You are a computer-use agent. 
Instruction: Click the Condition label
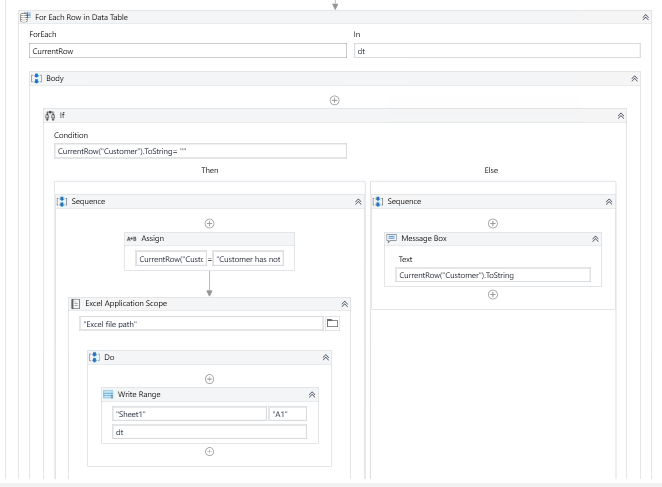tap(71, 135)
